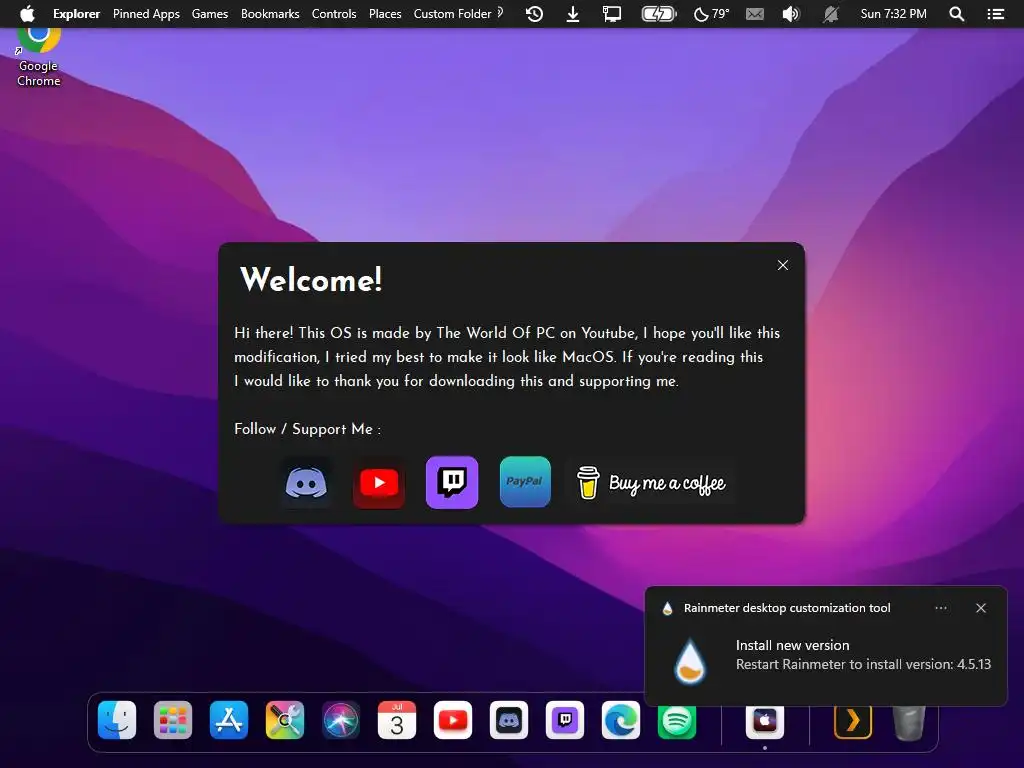
Task: Open Spotify from the dock
Action: 677,722
